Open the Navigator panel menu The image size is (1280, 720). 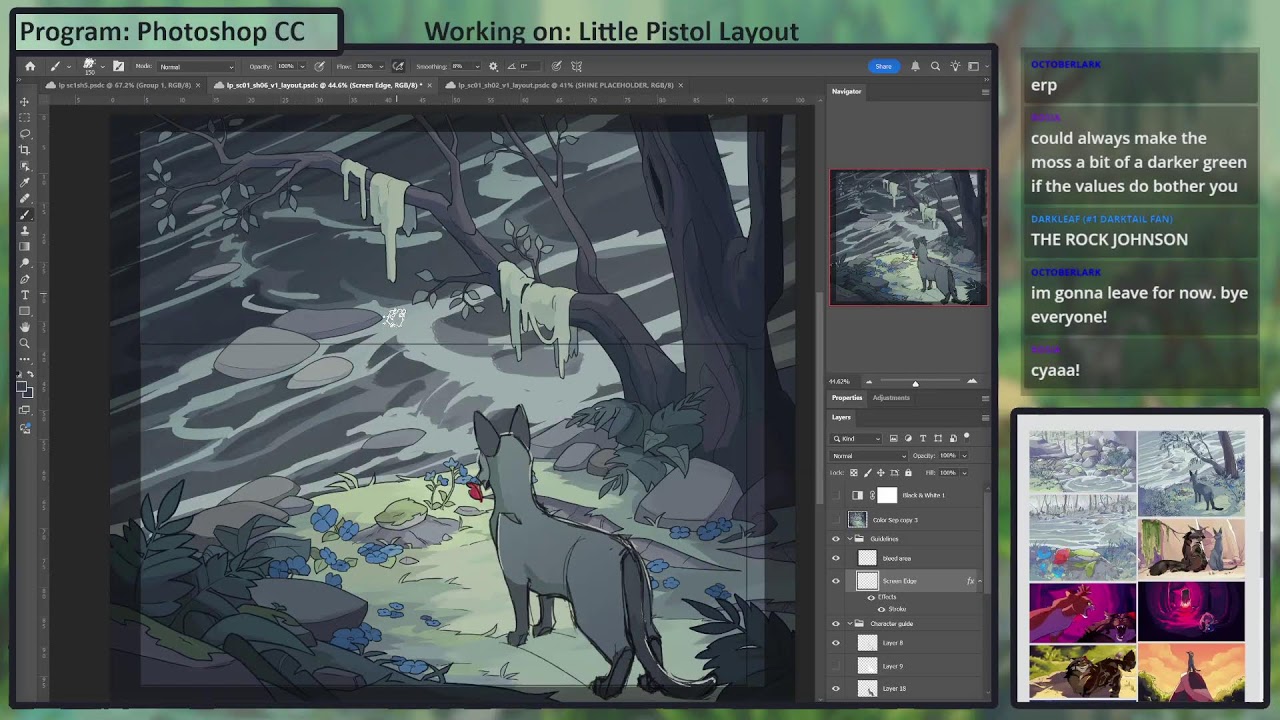point(985,91)
